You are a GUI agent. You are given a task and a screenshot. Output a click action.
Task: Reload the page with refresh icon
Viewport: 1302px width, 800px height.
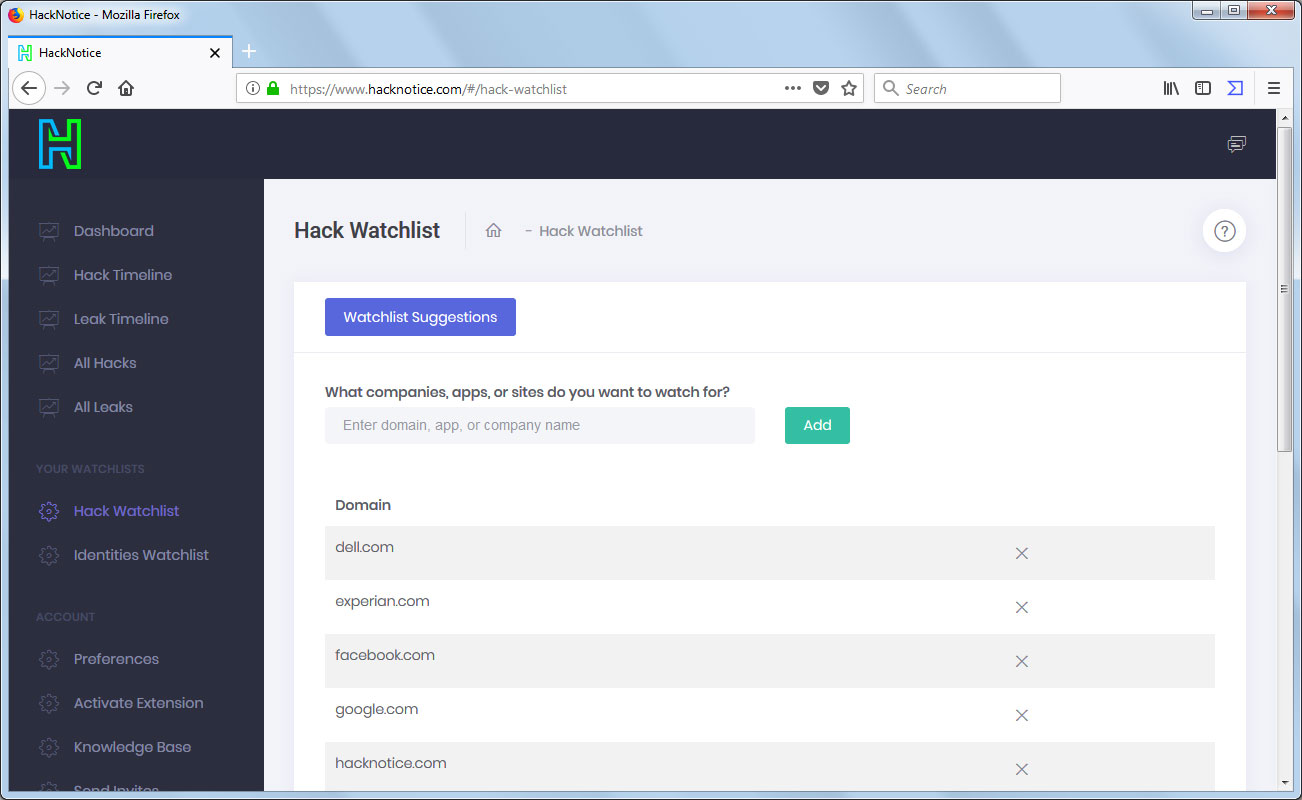click(x=94, y=88)
